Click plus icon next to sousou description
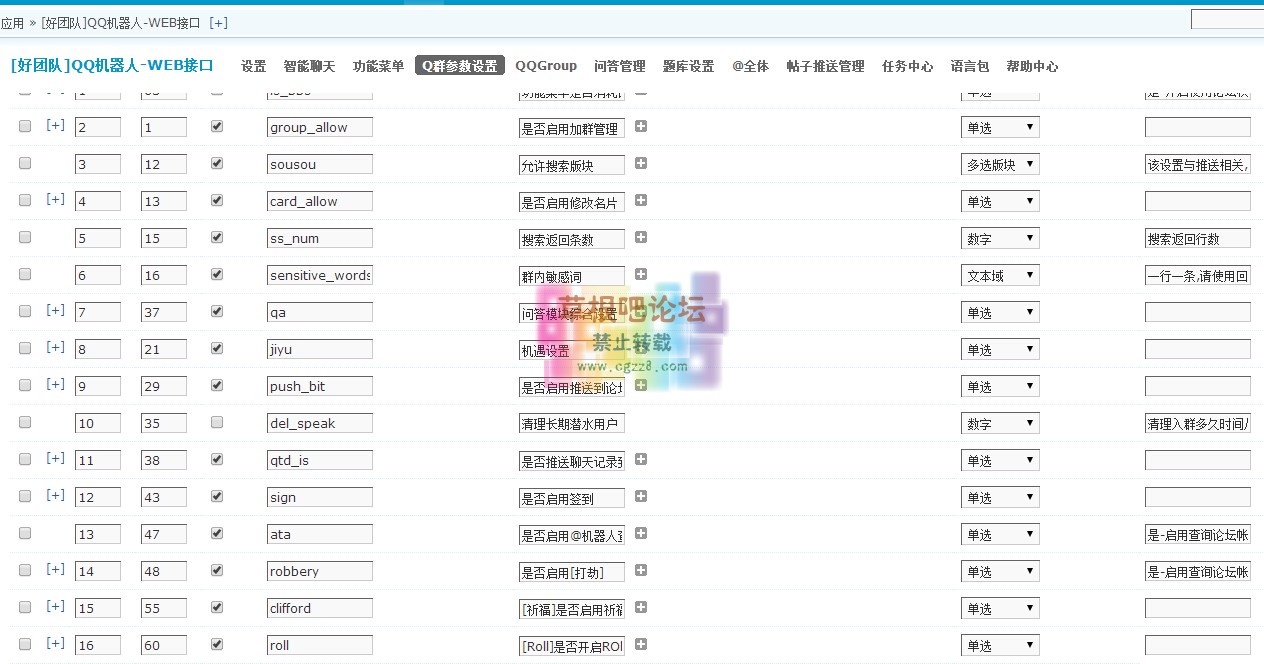Image resolution: width=1264 pixels, height=664 pixels. (x=641, y=163)
